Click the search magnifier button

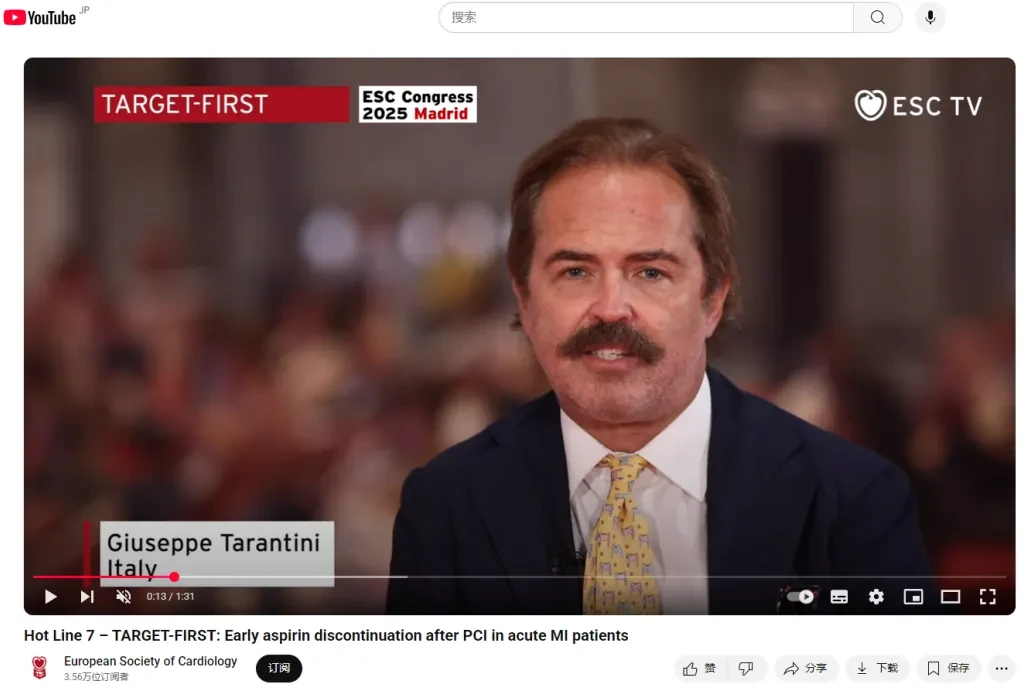[877, 17]
